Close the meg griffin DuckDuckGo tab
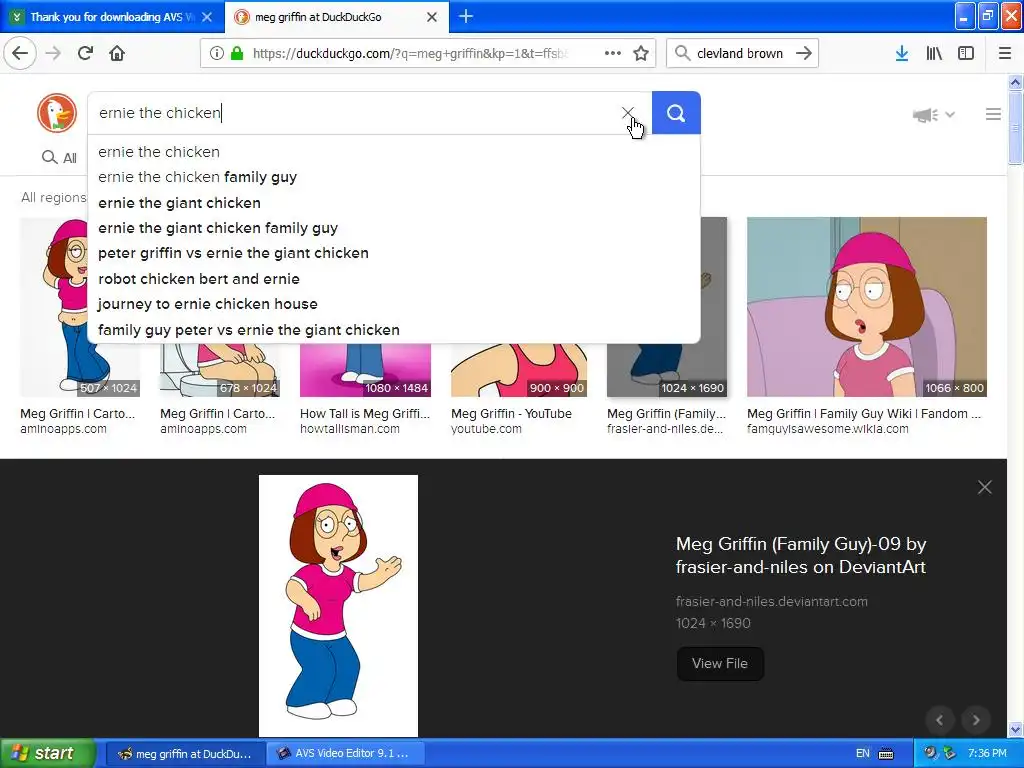Viewport: 1024px width, 768px height. 432,17
